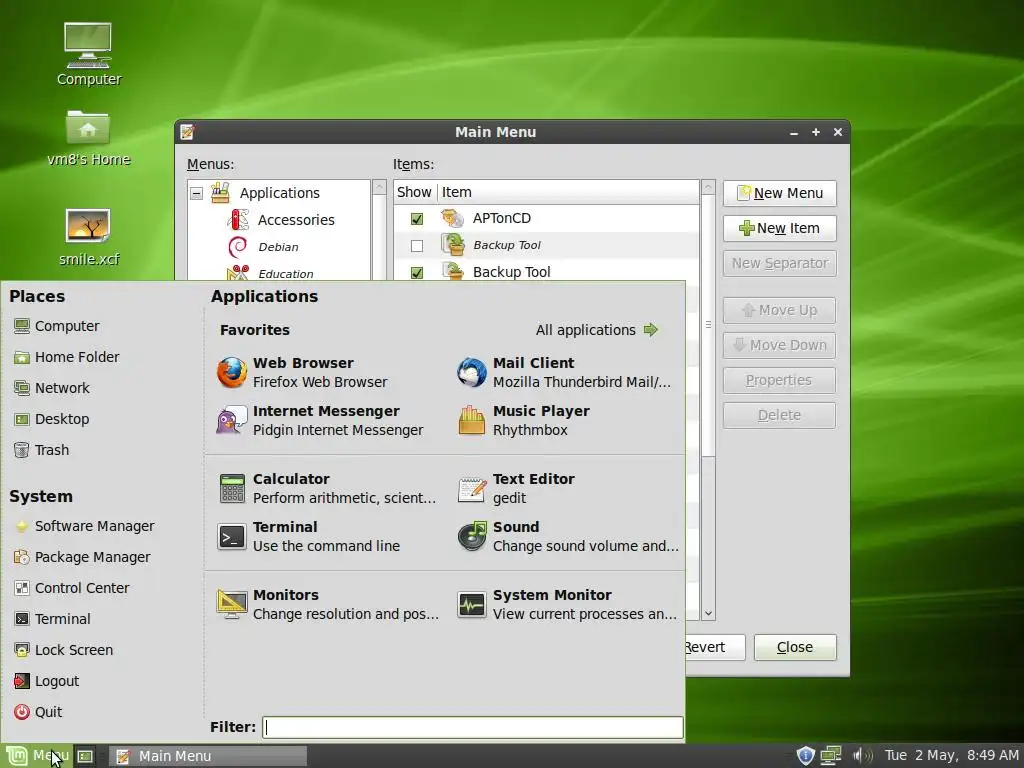Uncheck the second Backup Tool checkbox
Screen dimensions: 1024x768
[x=417, y=272]
